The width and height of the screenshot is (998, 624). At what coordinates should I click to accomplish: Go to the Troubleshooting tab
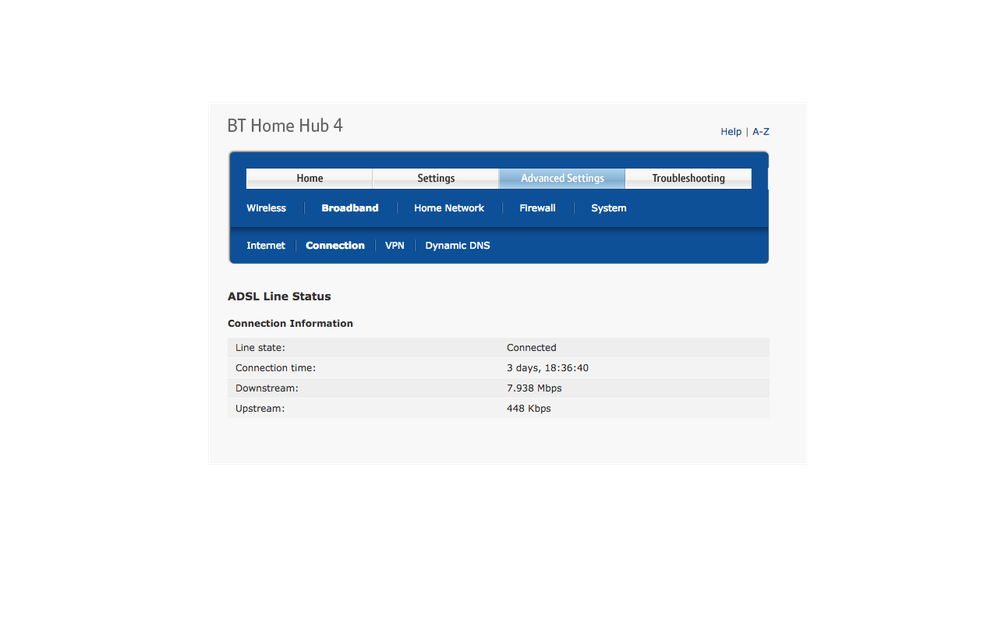click(688, 178)
